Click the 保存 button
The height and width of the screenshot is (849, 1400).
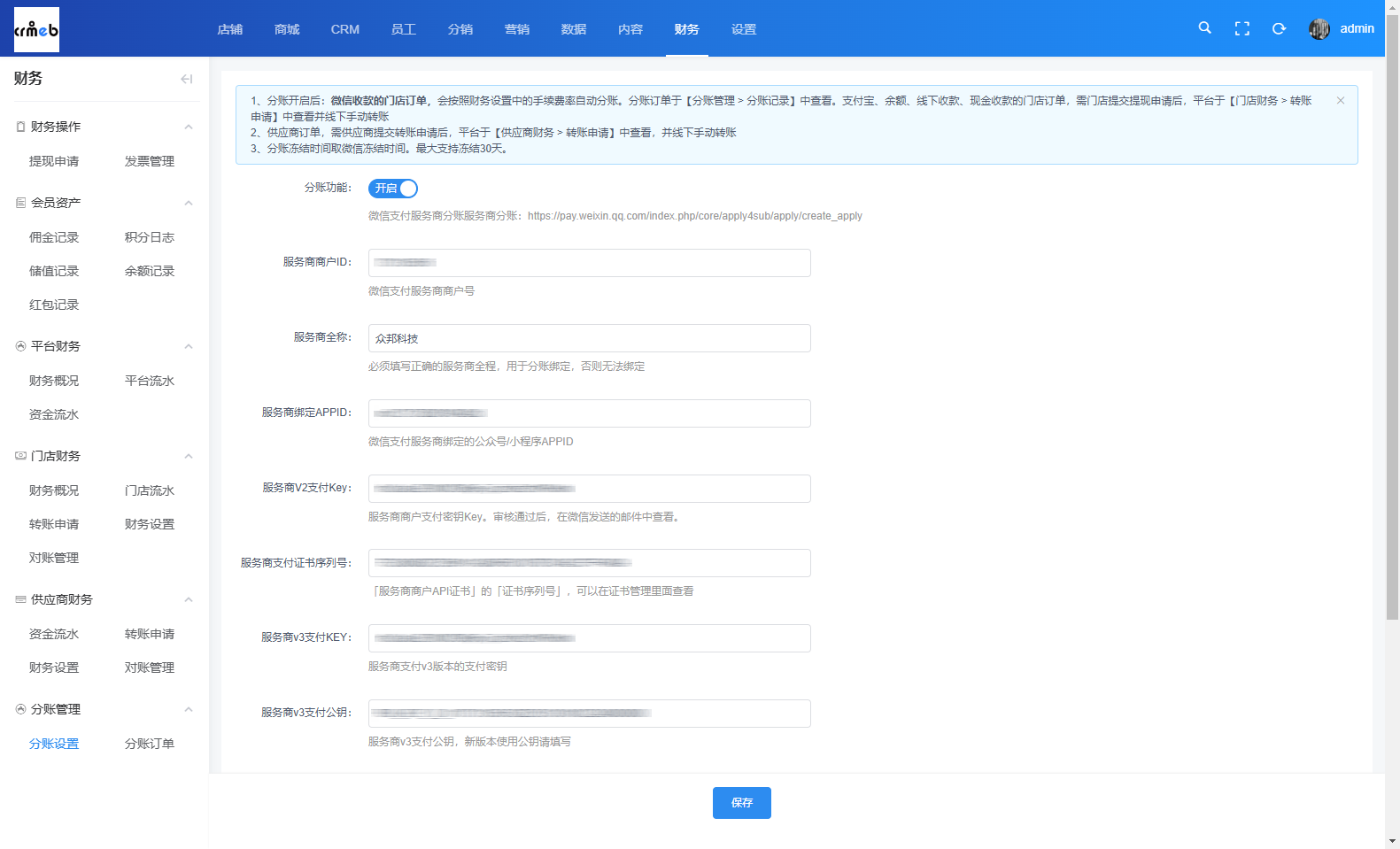tap(741, 803)
